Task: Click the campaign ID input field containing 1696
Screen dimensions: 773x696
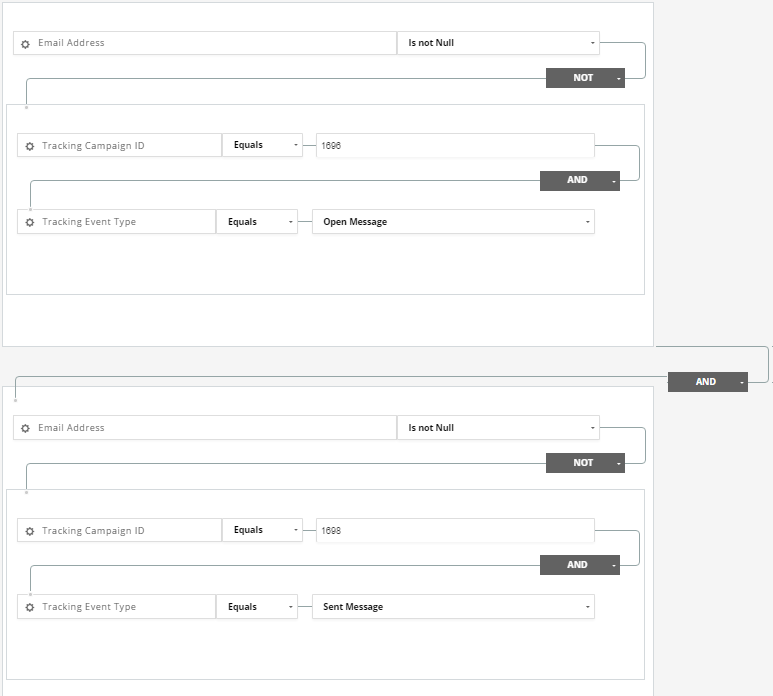Action: click(x=455, y=146)
